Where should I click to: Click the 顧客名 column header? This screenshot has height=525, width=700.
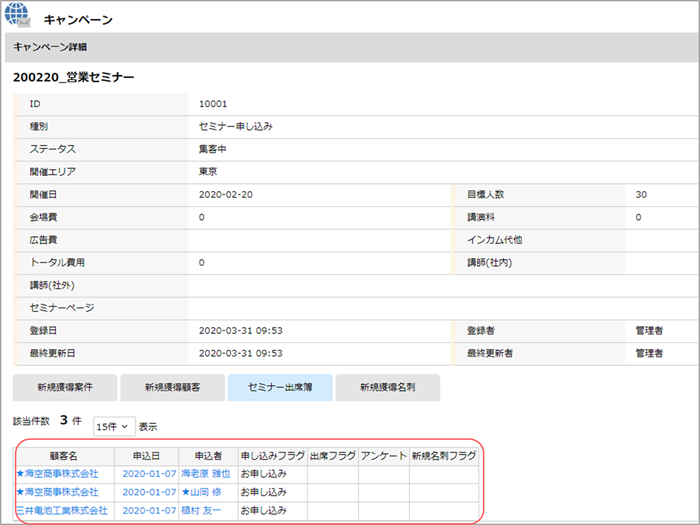64,456
